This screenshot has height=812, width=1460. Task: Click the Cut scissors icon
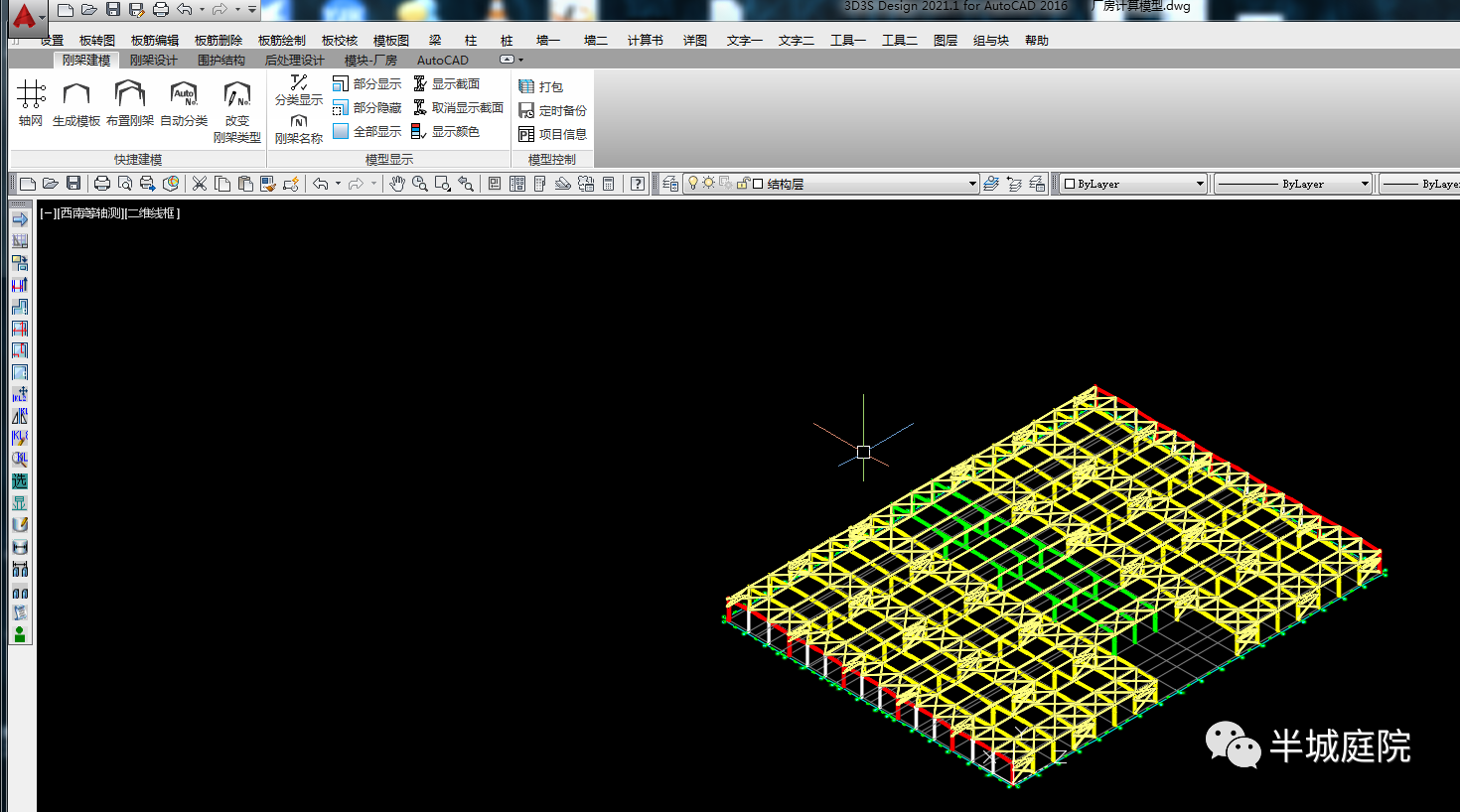(x=200, y=184)
